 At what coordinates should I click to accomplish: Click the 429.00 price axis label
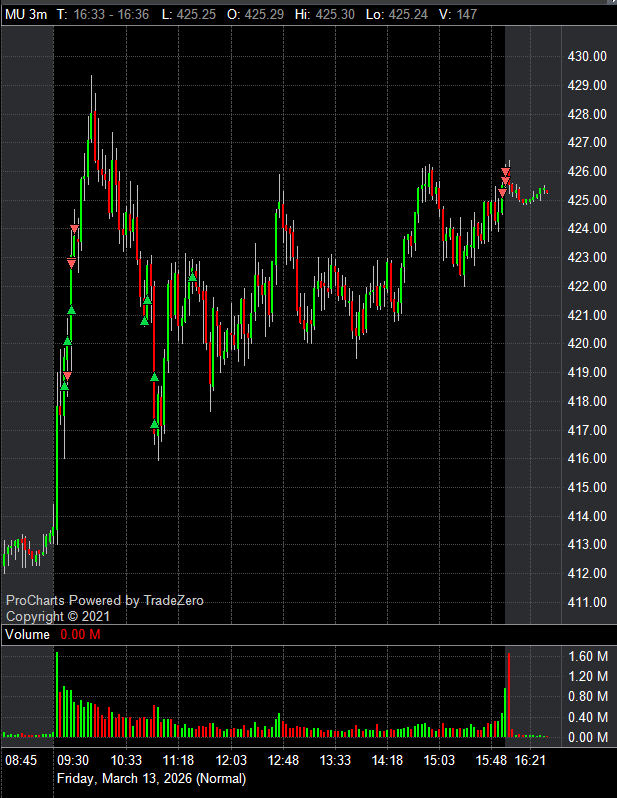click(x=587, y=85)
